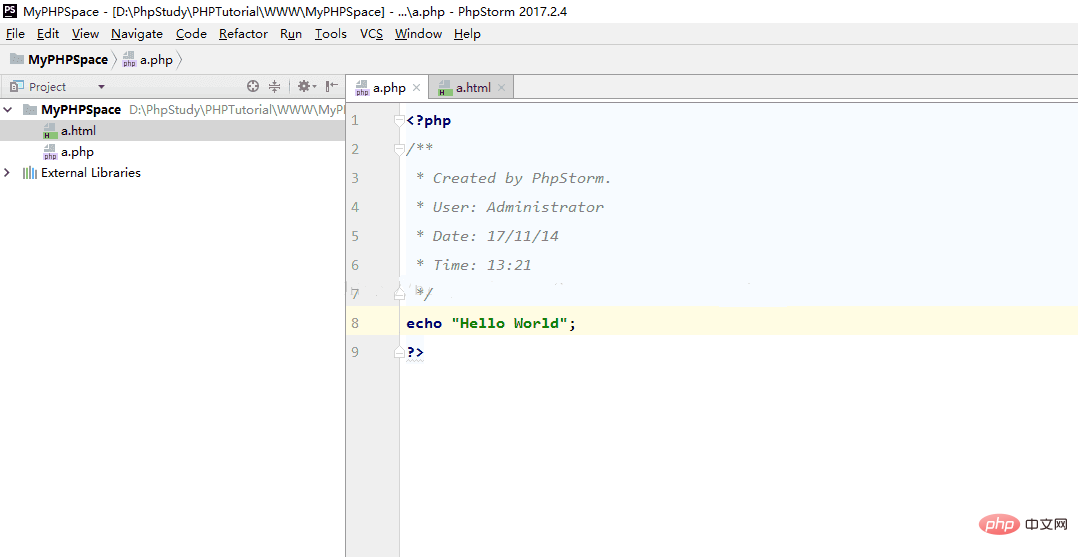Click the a.php file icon in project tree
Screen dimensions: 1078x557
coord(50,152)
